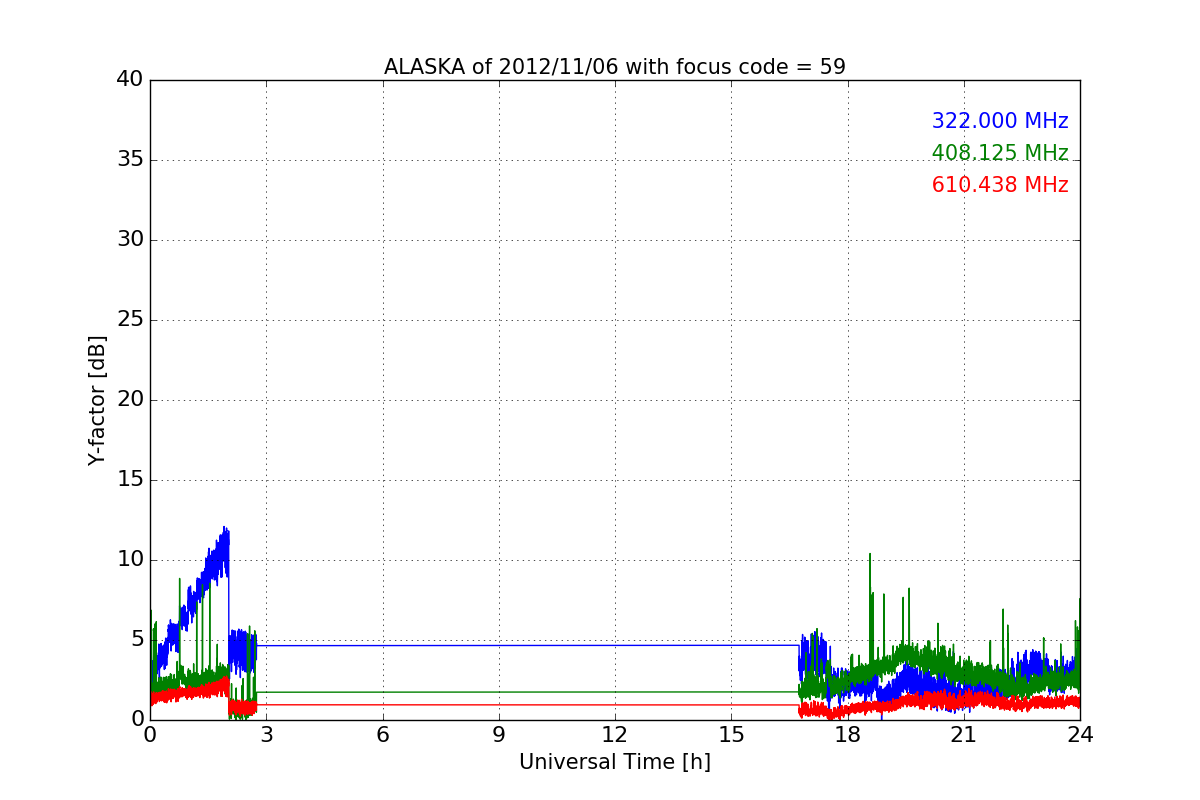Click the x-axis tick label 18
1200x800 pixels.
point(848,735)
